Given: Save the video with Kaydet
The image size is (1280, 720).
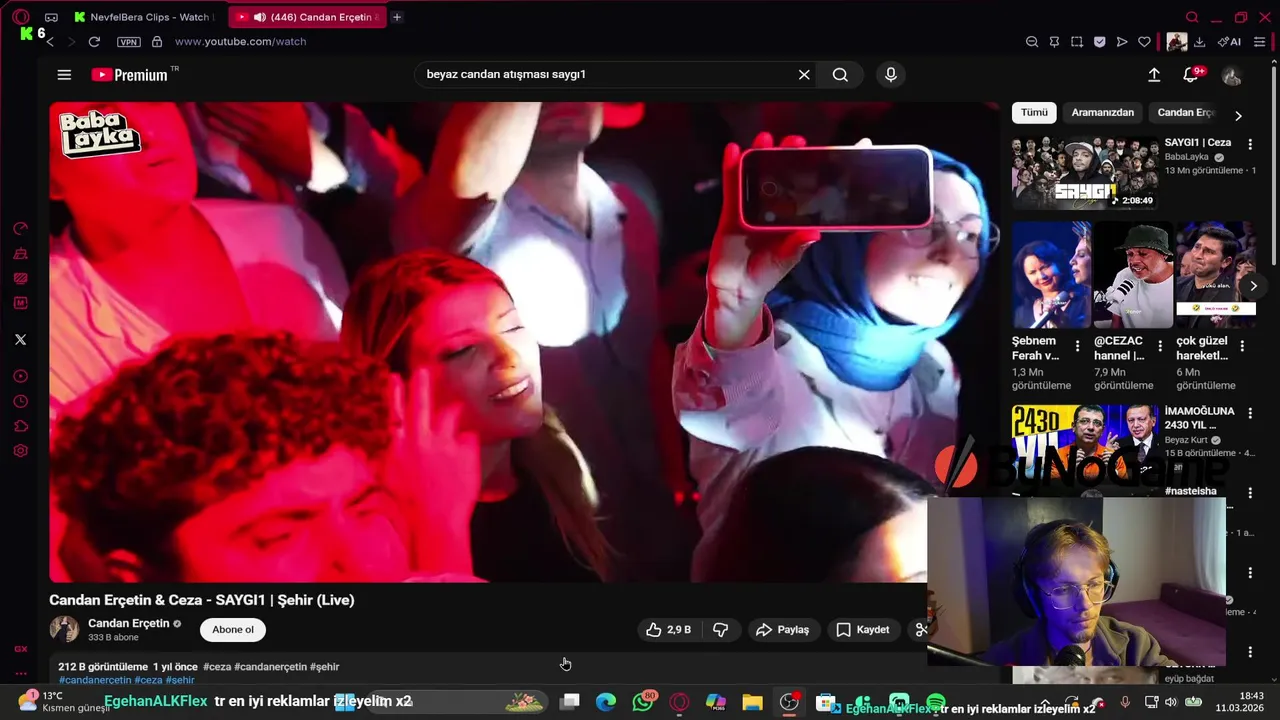Looking at the screenshot, I should point(863,630).
